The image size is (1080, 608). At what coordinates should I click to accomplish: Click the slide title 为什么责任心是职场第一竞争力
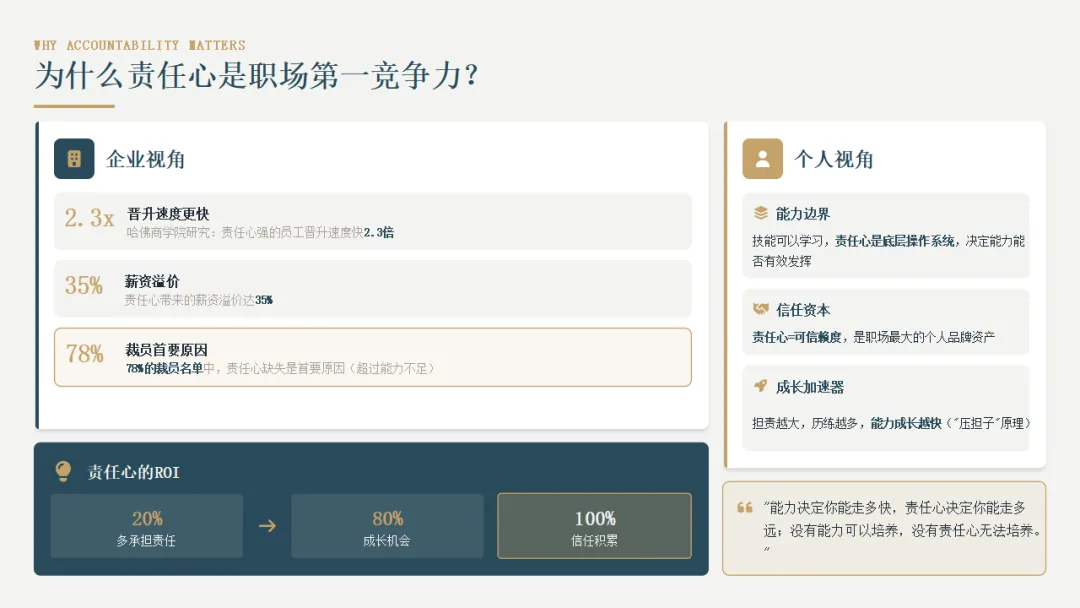click(x=256, y=75)
